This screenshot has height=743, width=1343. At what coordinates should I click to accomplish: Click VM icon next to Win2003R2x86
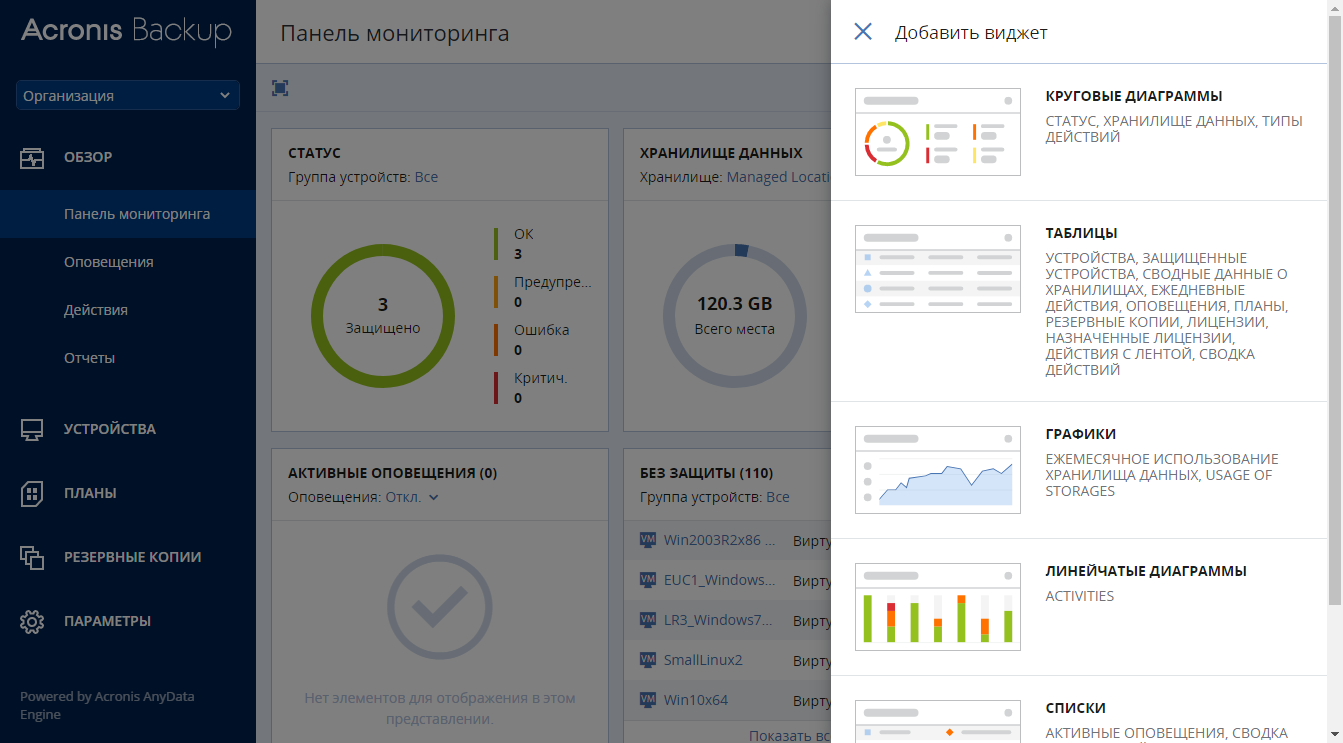tap(647, 540)
